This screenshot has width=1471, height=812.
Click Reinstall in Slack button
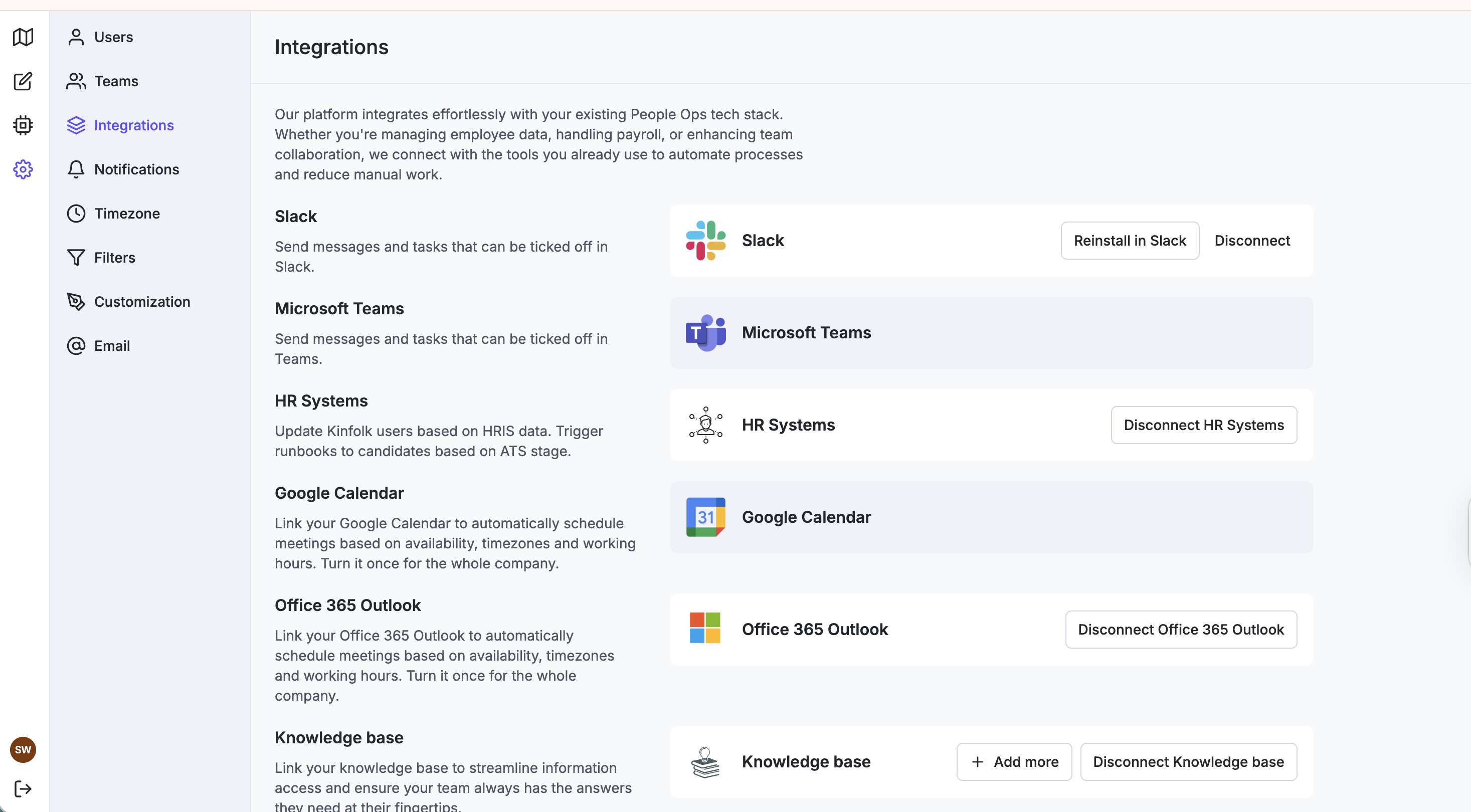(1130, 241)
